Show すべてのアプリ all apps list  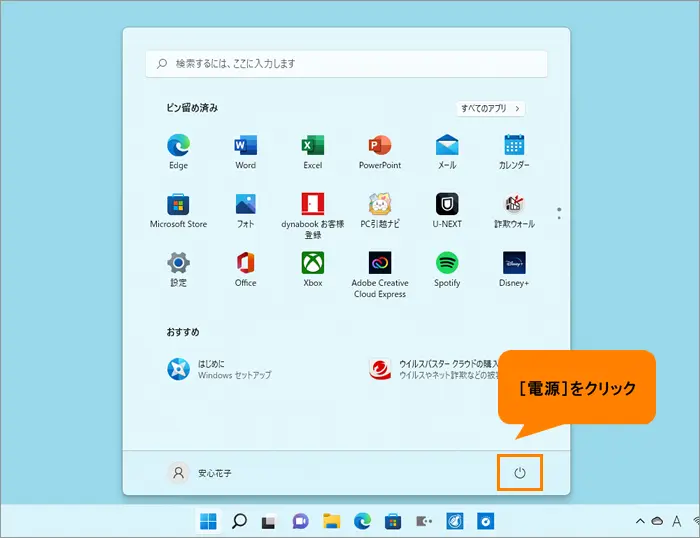pyautogui.click(x=490, y=108)
